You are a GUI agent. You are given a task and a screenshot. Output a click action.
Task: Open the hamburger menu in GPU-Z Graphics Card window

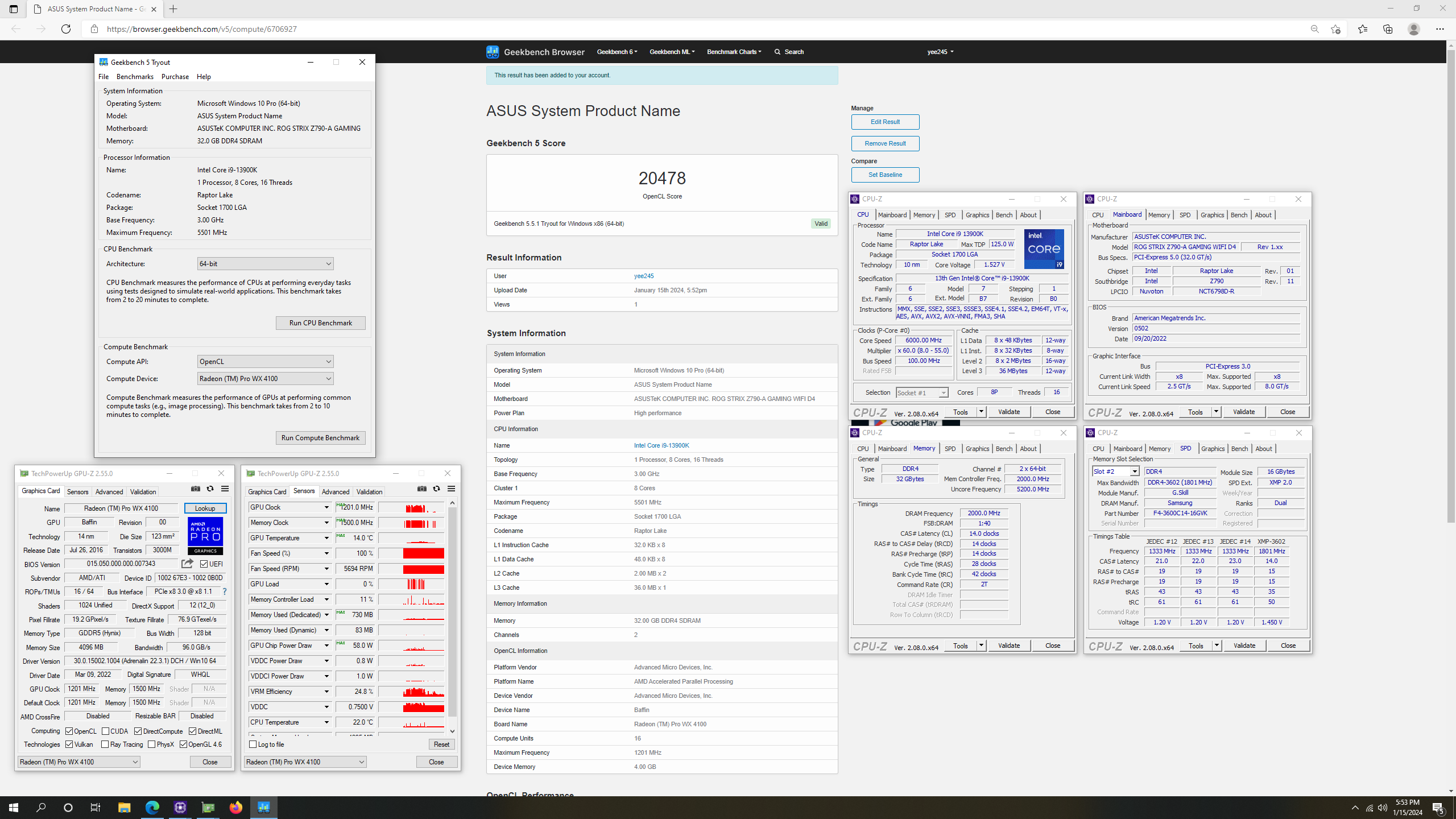pos(225,489)
